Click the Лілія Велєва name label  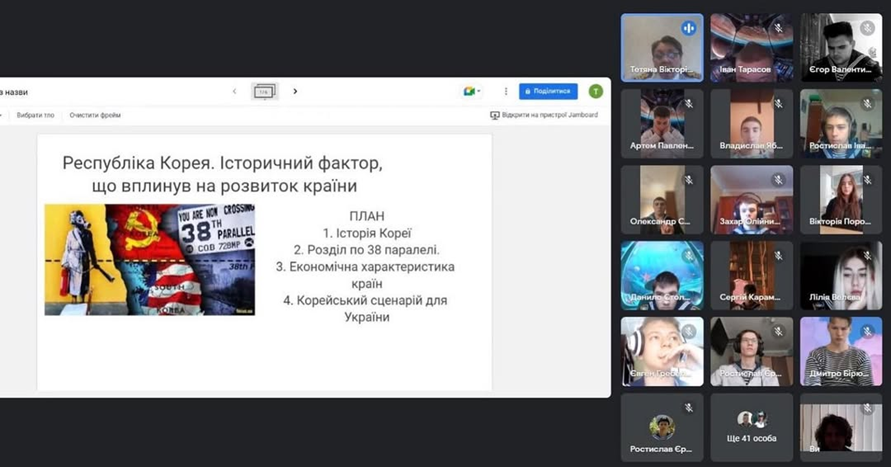coord(834,297)
